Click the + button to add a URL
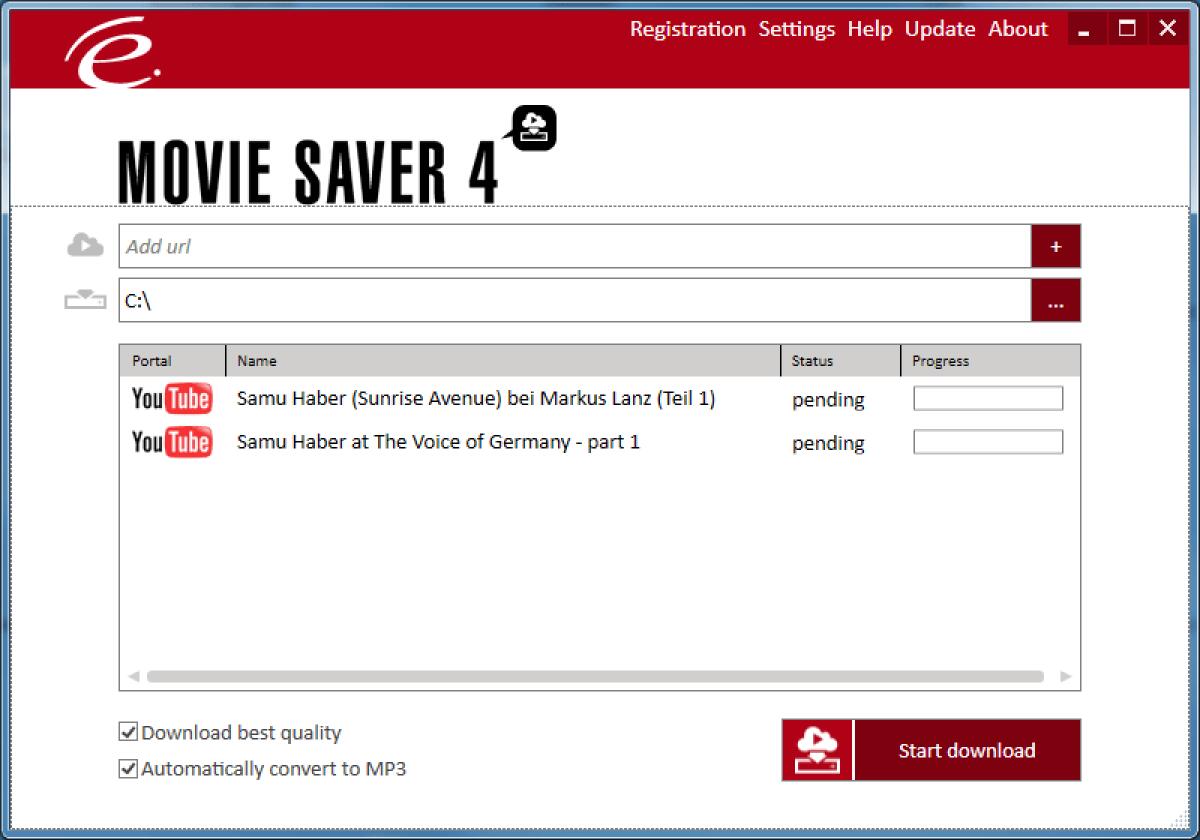The image size is (1200, 840). point(1056,246)
